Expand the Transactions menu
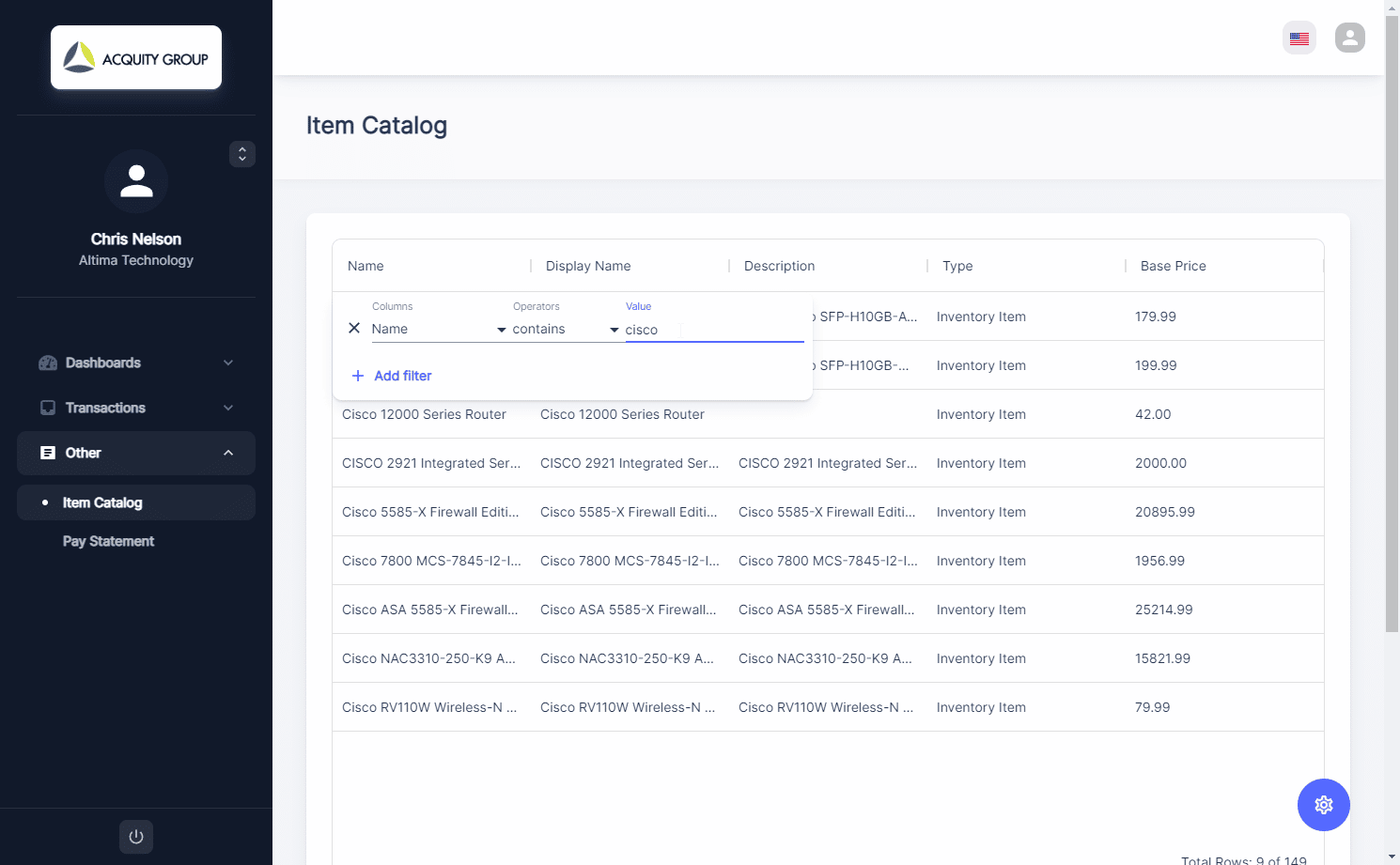 tap(136, 409)
